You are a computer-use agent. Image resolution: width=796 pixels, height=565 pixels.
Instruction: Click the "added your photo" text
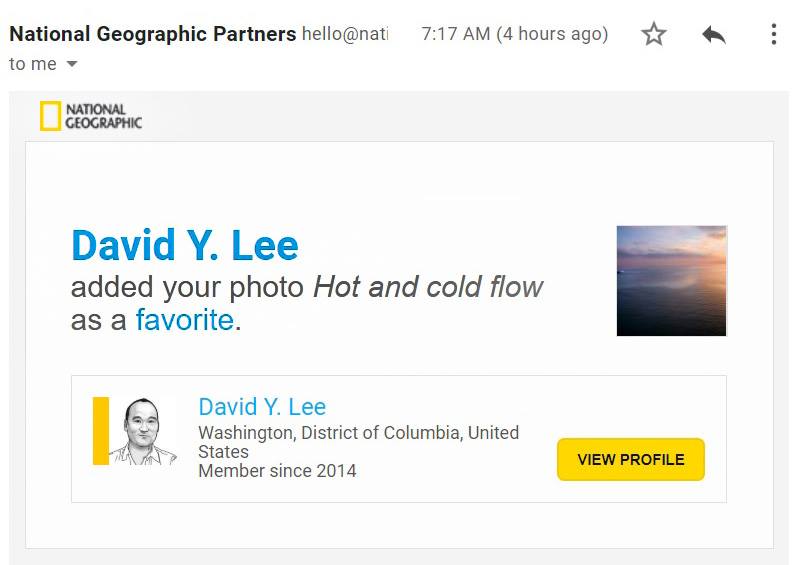click(x=187, y=288)
